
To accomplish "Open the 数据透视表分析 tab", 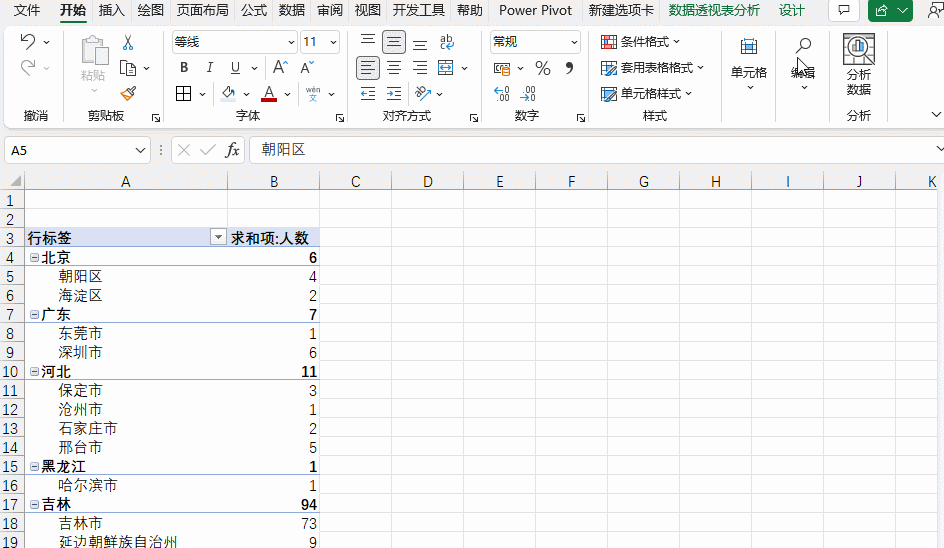I will [x=714, y=10].
